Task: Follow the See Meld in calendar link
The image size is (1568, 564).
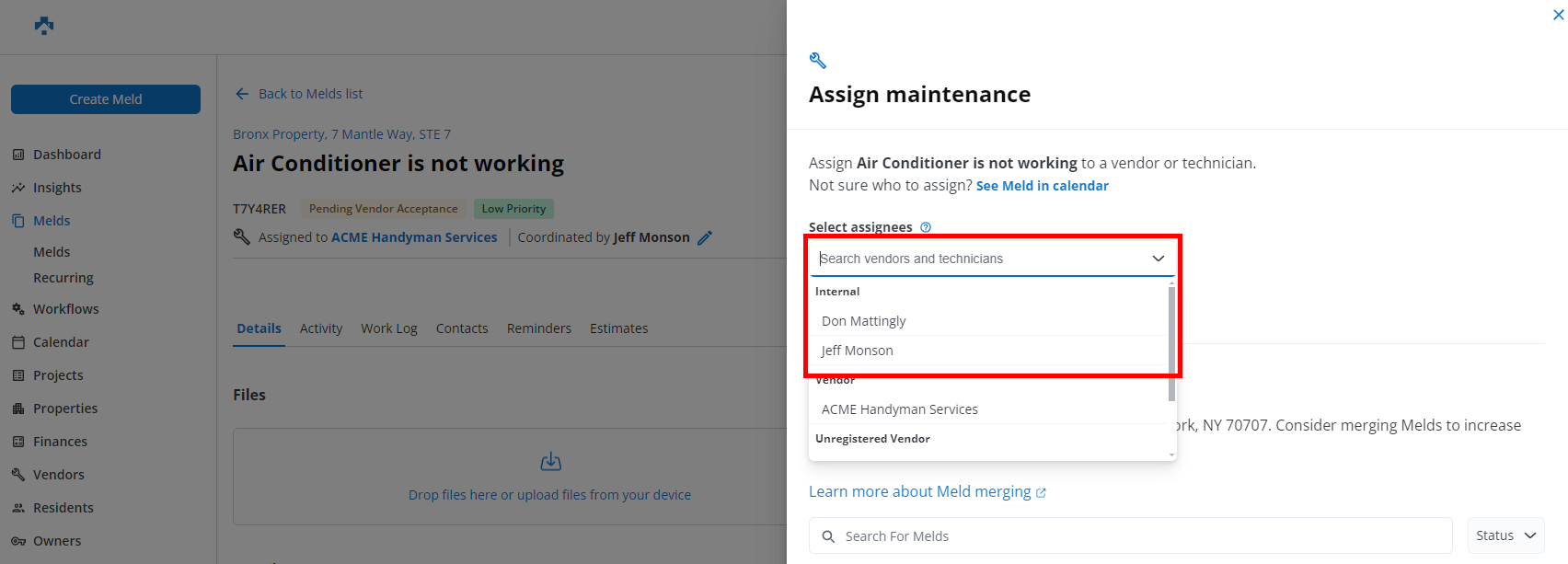Action: pyautogui.click(x=1042, y=186)
